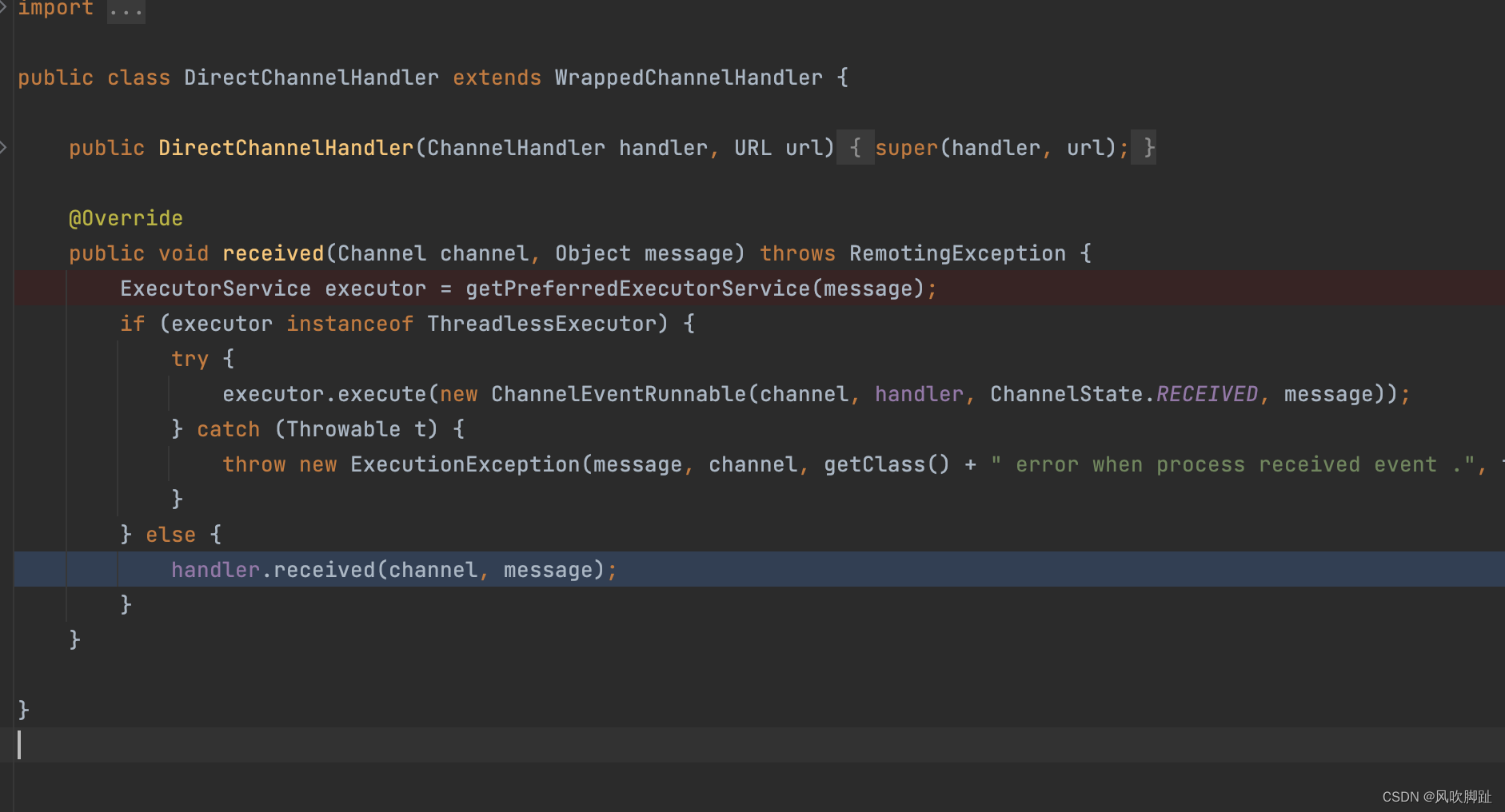Click the 'instanceof' keyword
Viewport: 1505px width, 812px height.
click(x=349, y=324)
